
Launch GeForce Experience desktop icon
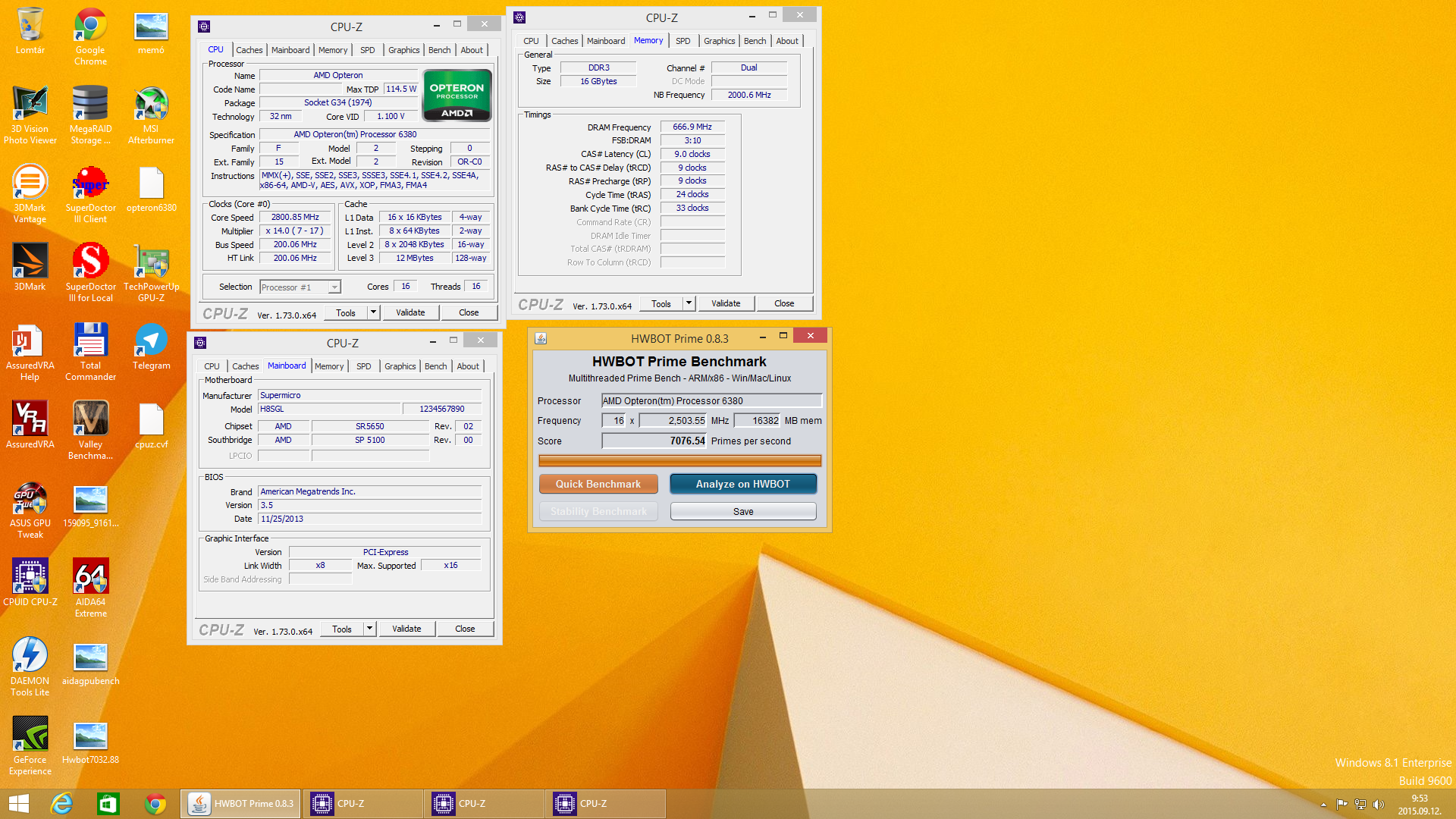(30, 746)
